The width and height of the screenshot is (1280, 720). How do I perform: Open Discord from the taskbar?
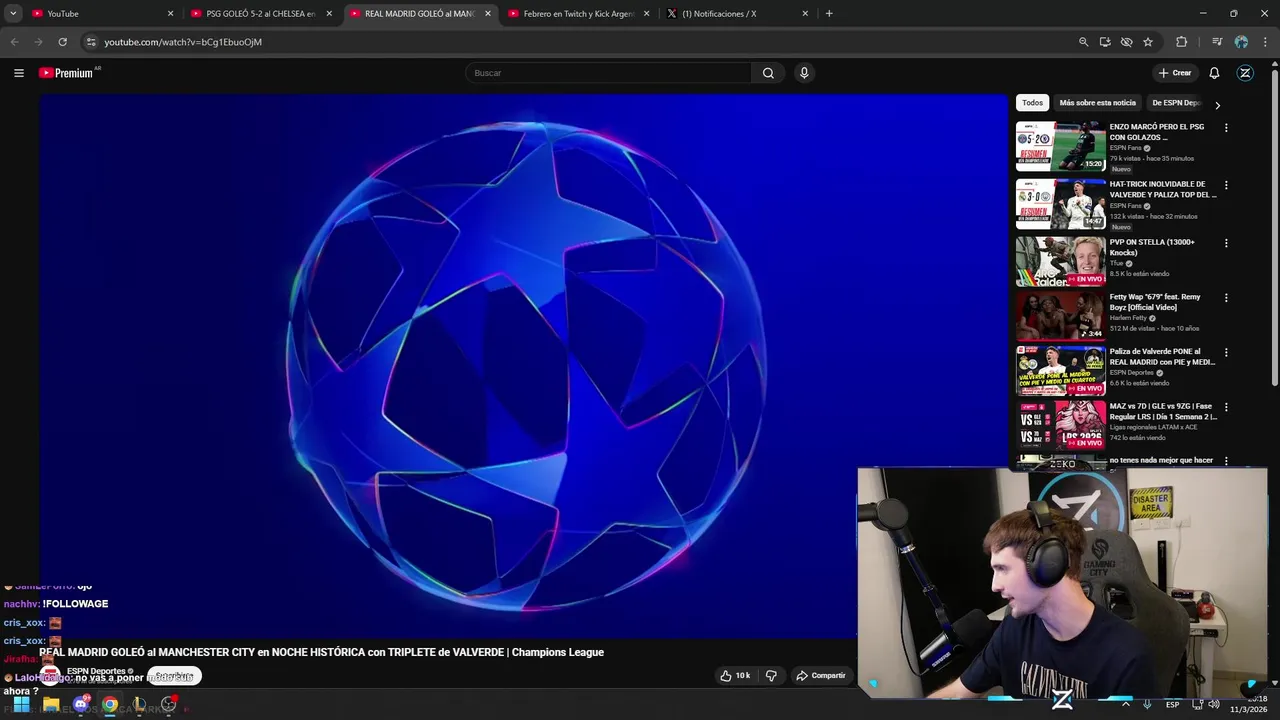click(x=81, y=705)
